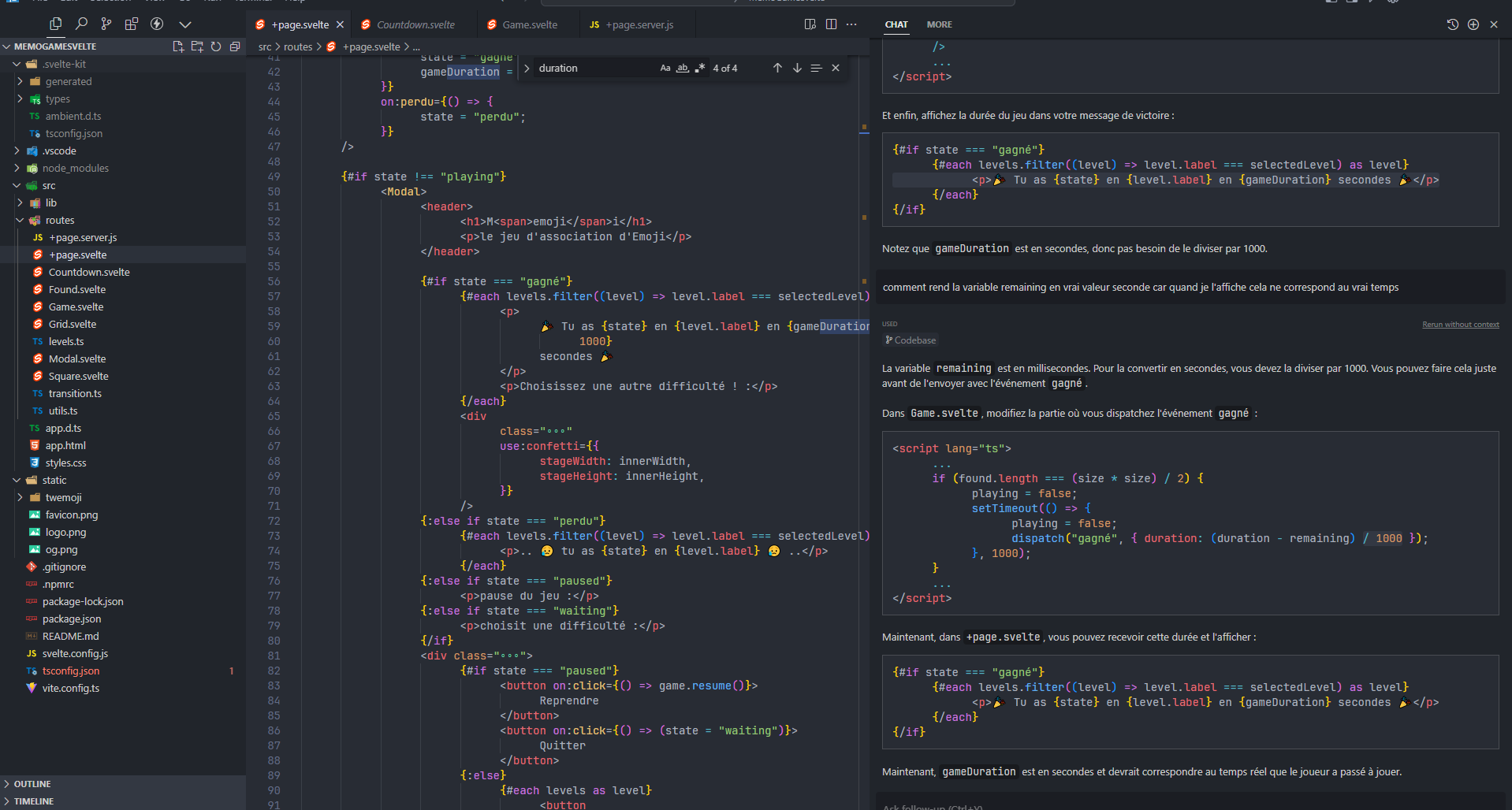The width and height of the screenshot is (1512, 810).
Task: Open Found.svelte file
Action: (123, 289)
